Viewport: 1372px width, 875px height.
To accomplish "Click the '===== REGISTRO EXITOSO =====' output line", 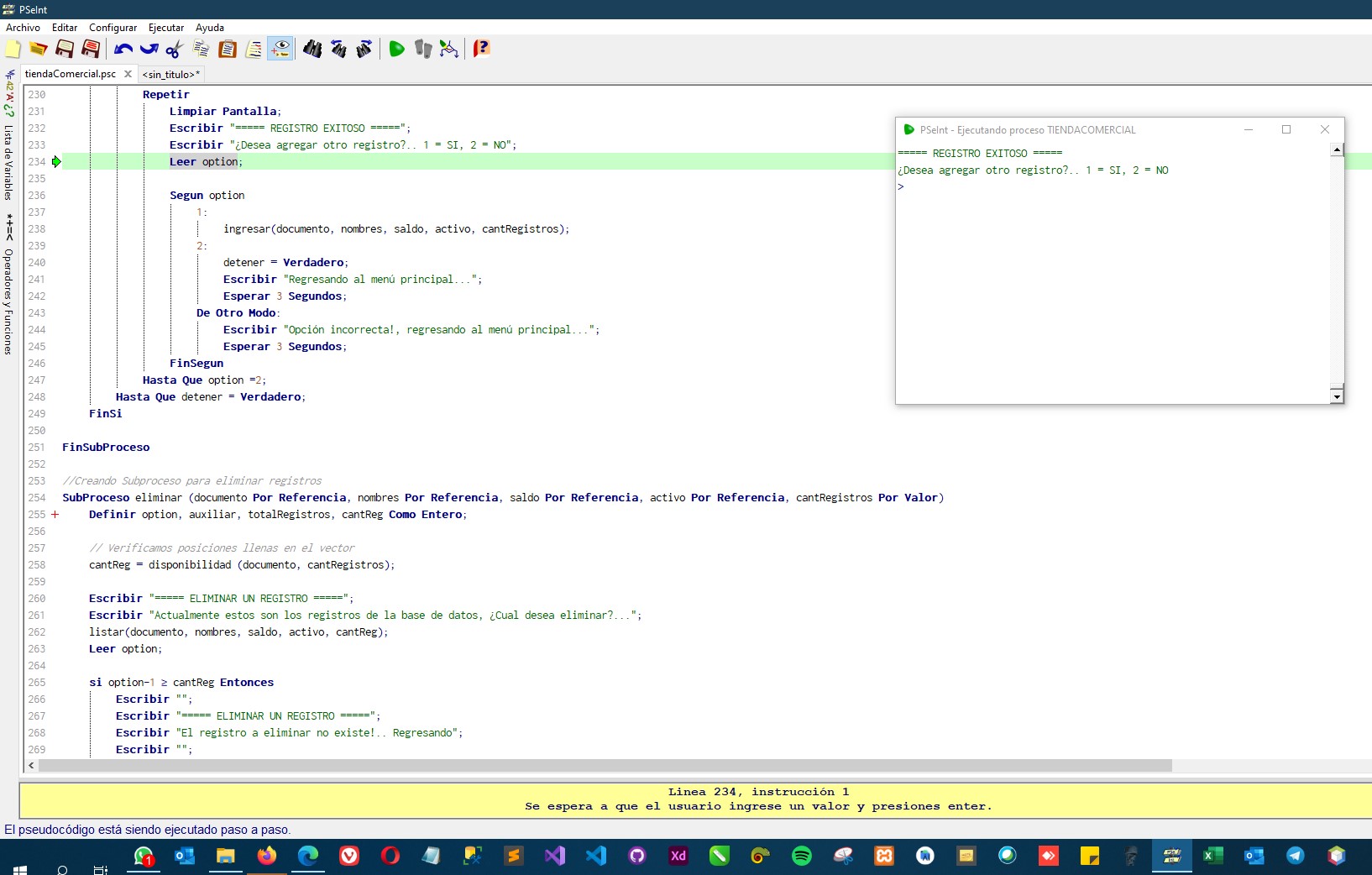I will pos(980,153).
